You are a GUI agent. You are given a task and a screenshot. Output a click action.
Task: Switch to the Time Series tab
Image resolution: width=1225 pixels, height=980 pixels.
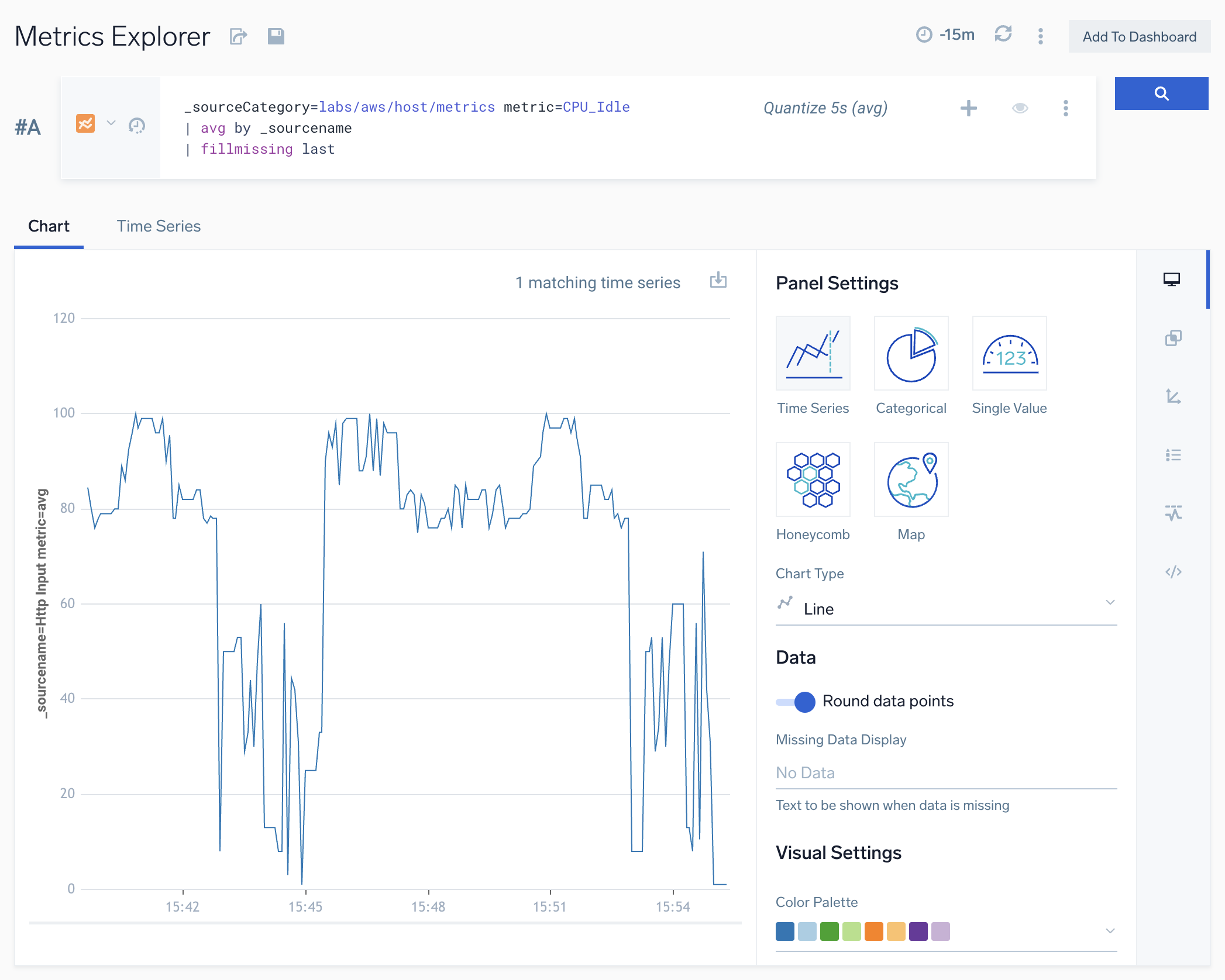(x=159, y=226)
